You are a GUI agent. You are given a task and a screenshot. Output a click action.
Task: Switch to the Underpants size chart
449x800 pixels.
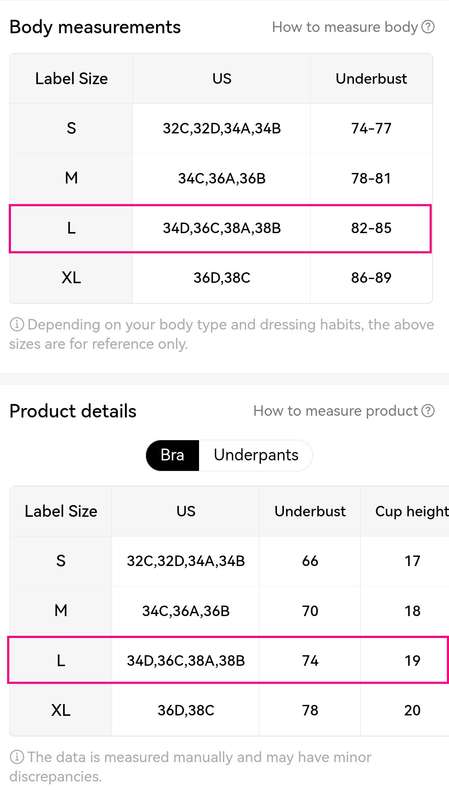click(256, 455)
